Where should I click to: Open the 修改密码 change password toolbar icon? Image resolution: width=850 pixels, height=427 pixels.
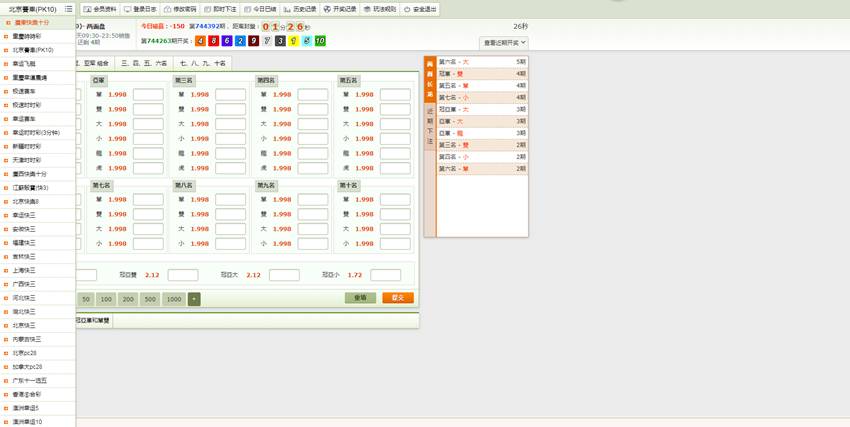168,9
